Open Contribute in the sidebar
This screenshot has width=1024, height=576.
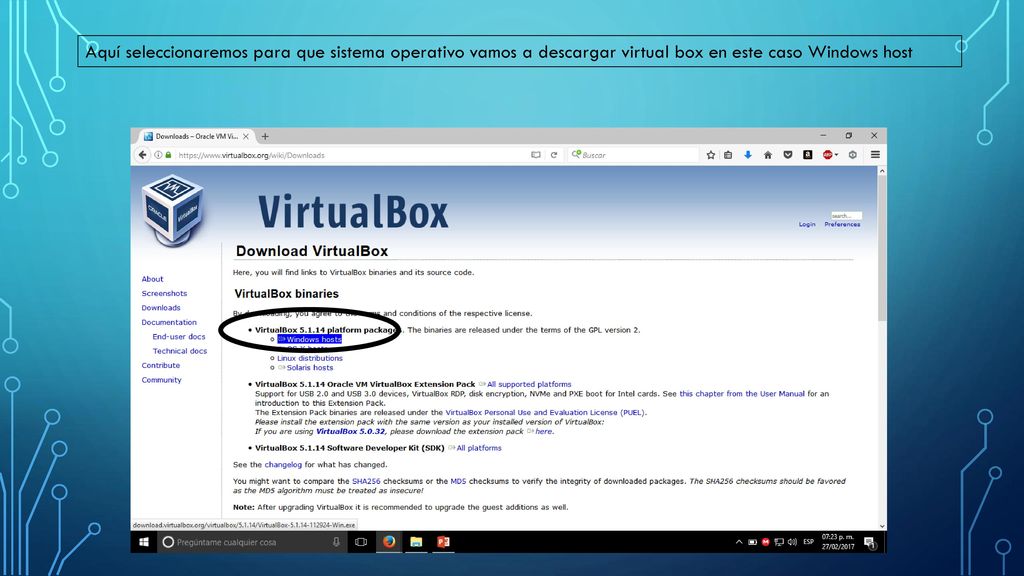161,365
